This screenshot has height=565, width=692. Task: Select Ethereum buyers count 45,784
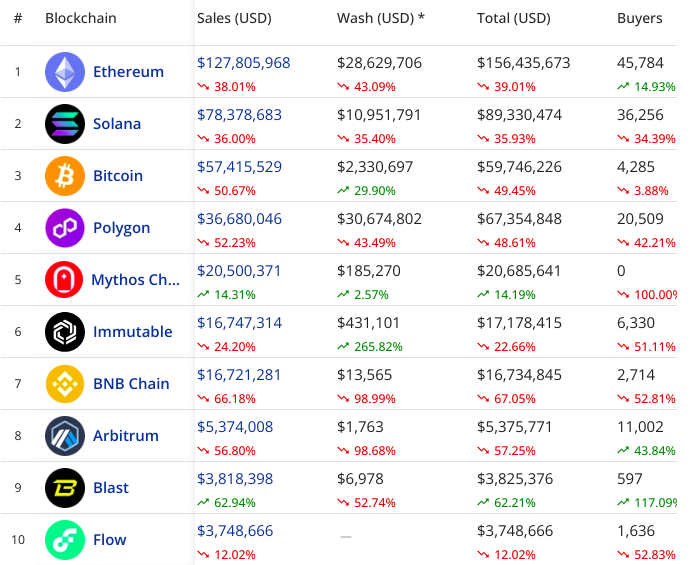point(640,63)
